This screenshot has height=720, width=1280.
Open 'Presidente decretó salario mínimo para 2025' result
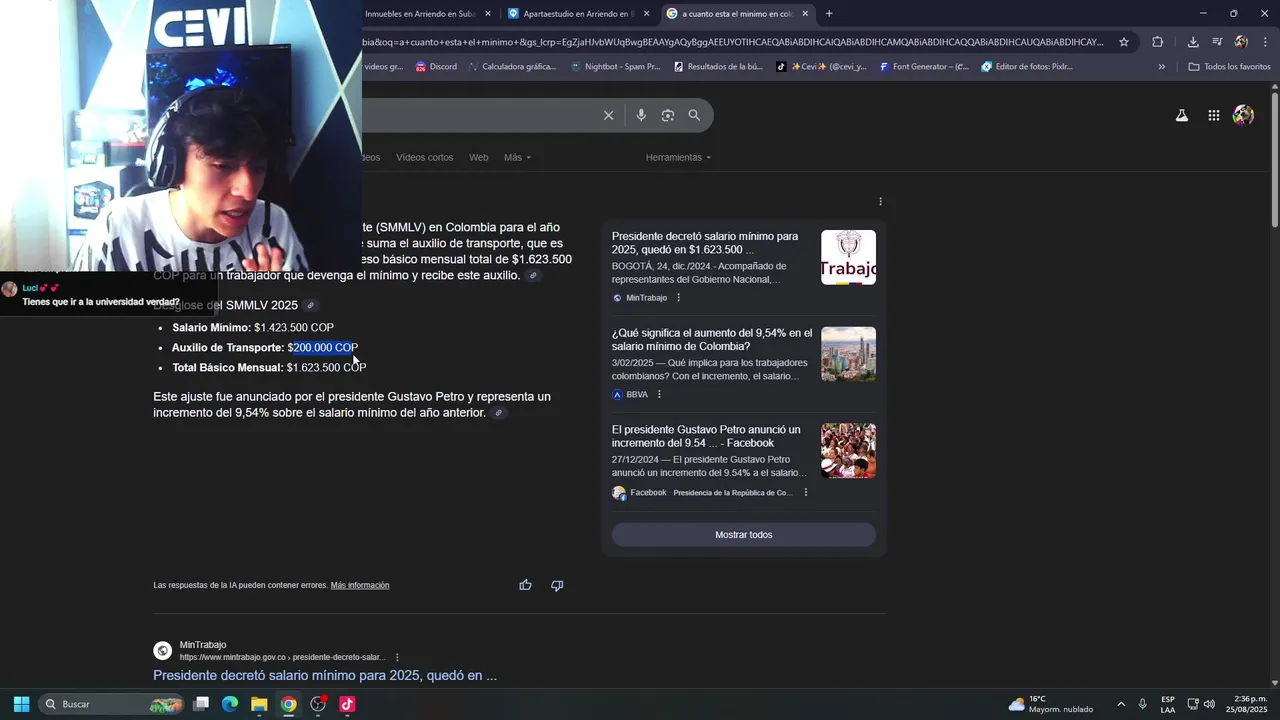tap(325, 676)
